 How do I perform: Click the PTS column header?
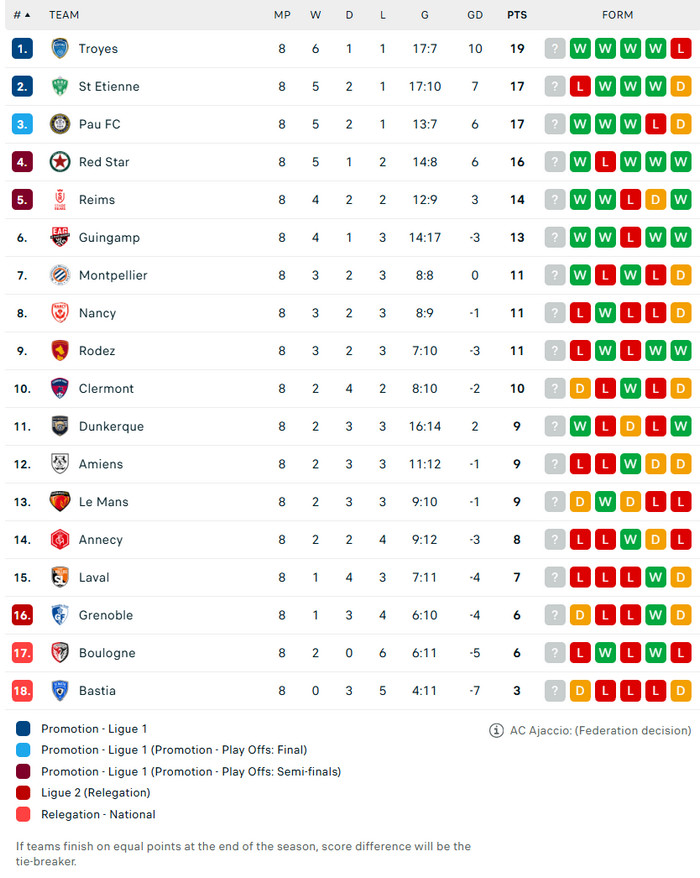517,15
